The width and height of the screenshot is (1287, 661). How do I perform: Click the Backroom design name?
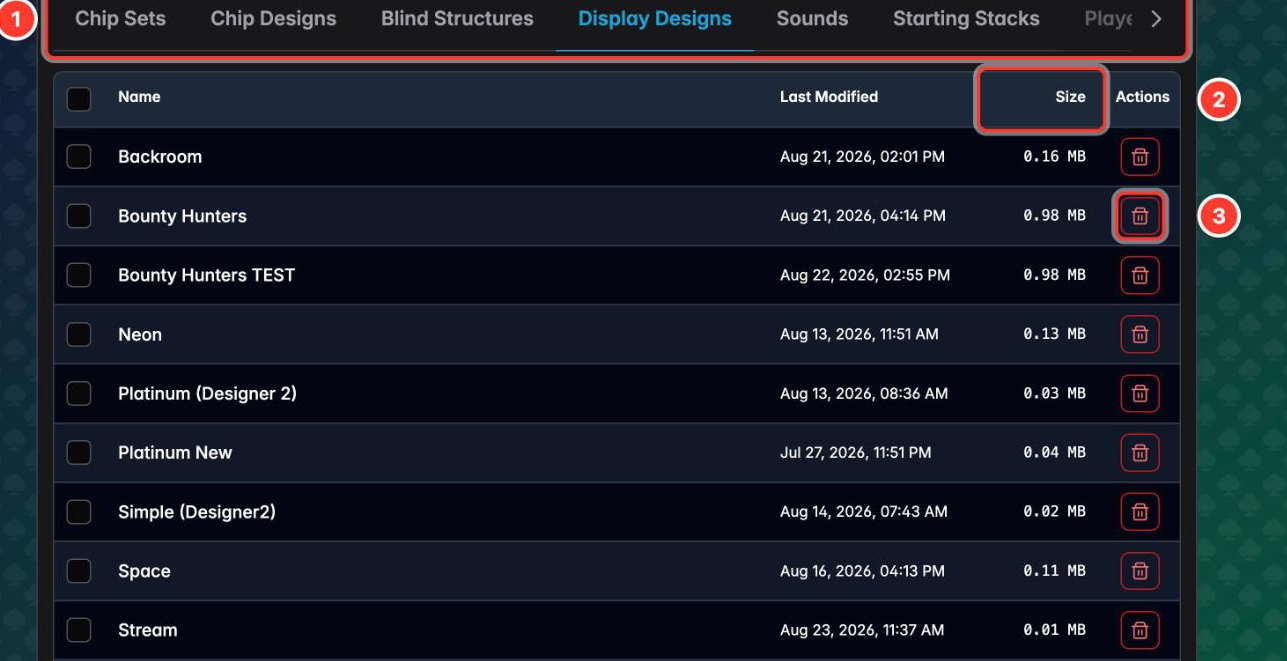tap(160, 157)
